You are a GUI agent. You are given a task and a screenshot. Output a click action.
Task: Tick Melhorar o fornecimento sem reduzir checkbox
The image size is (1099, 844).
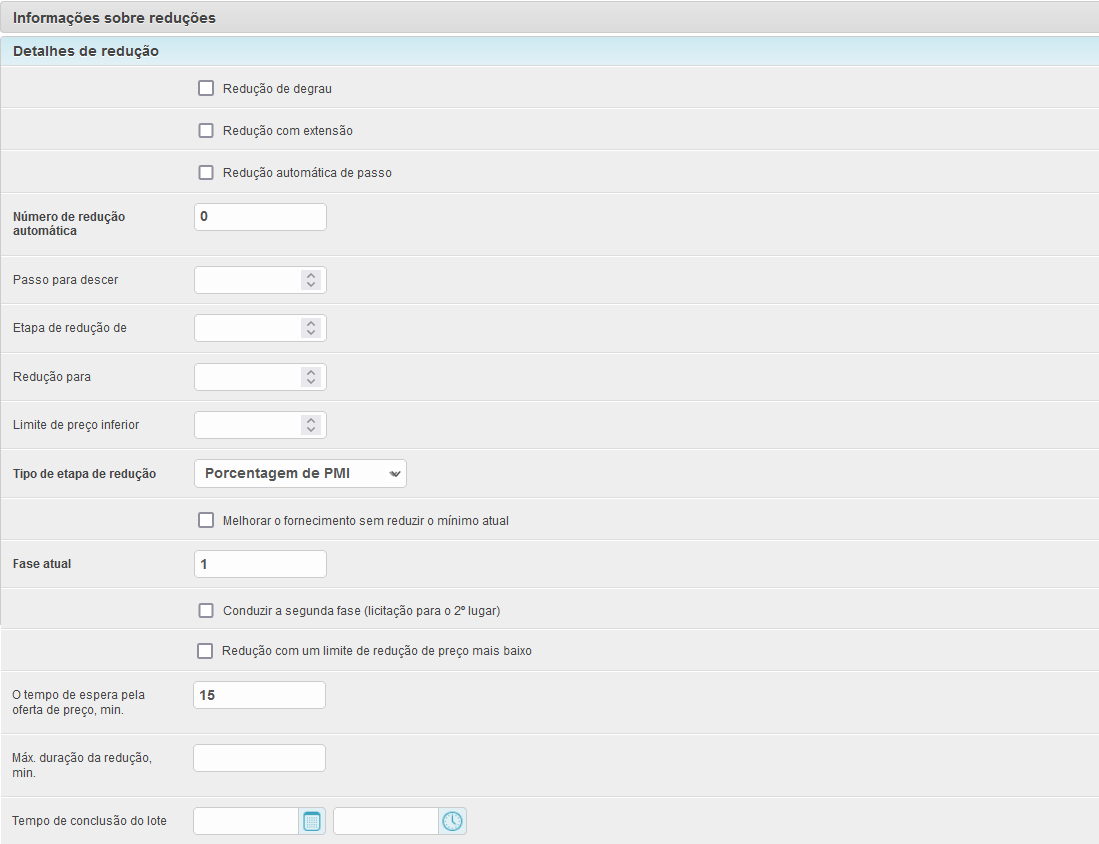(206, 520)
